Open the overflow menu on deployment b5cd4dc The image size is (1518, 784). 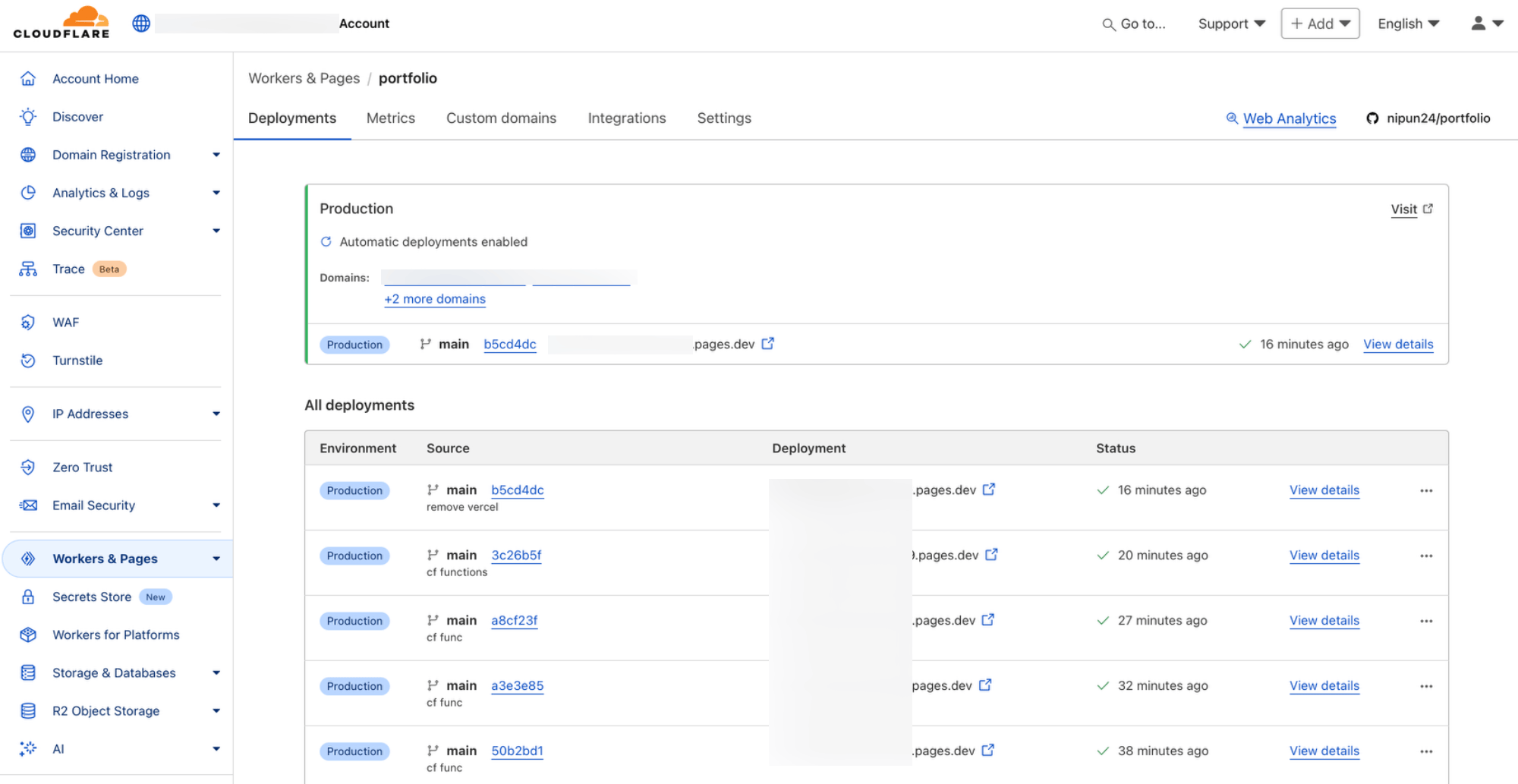coord(1426,491)
